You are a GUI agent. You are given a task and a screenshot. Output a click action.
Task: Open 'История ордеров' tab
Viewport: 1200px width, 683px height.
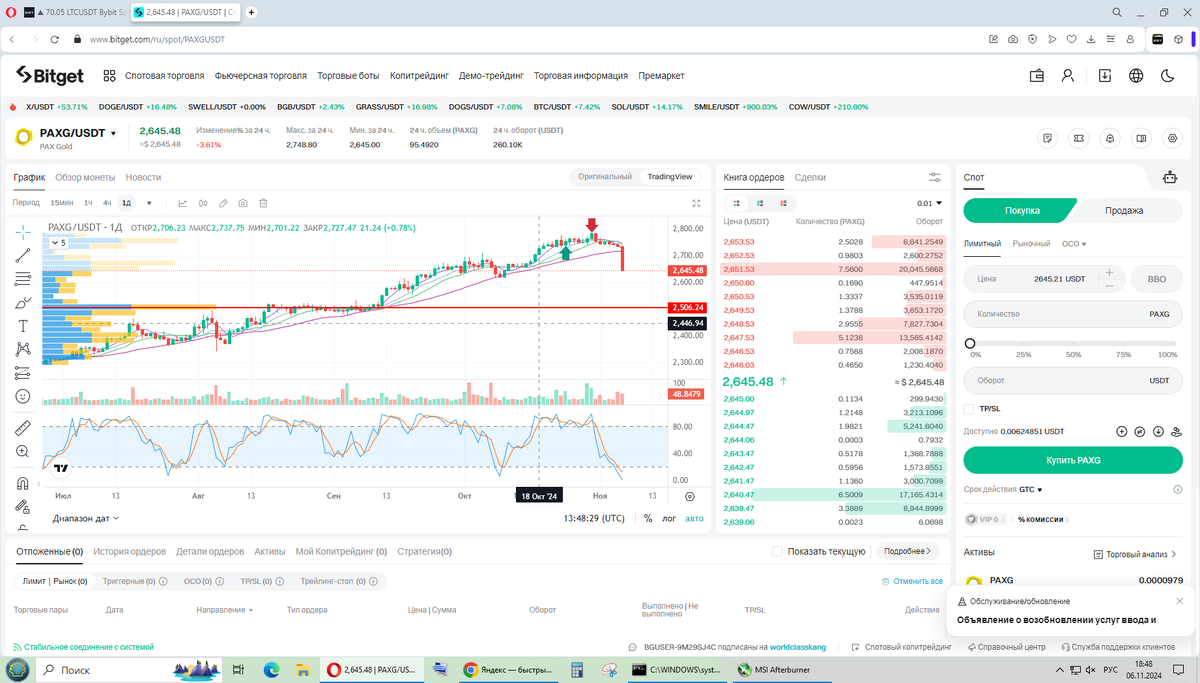point(129,551)
